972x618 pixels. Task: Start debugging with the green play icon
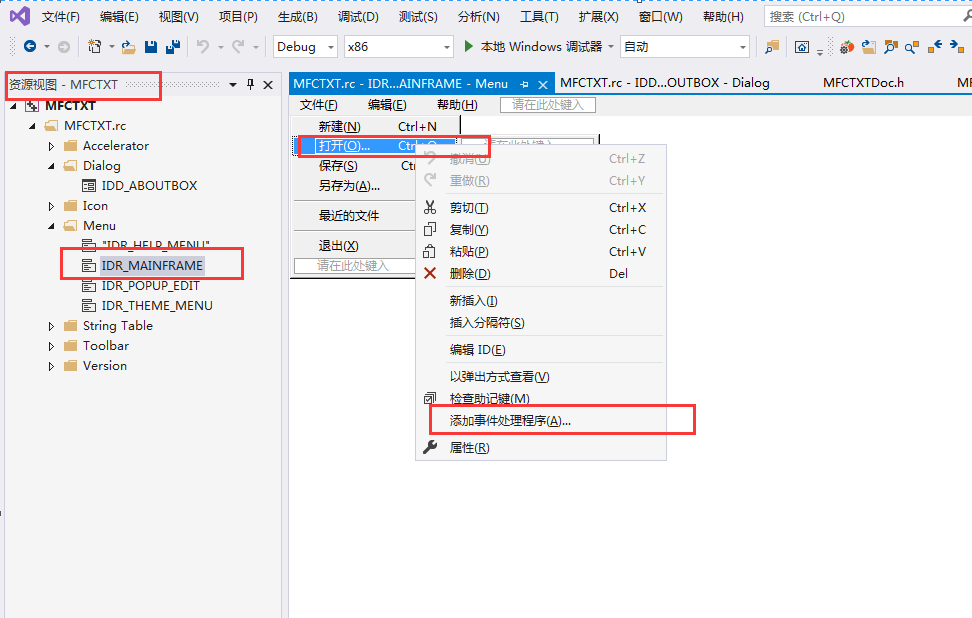pos(466,46)
